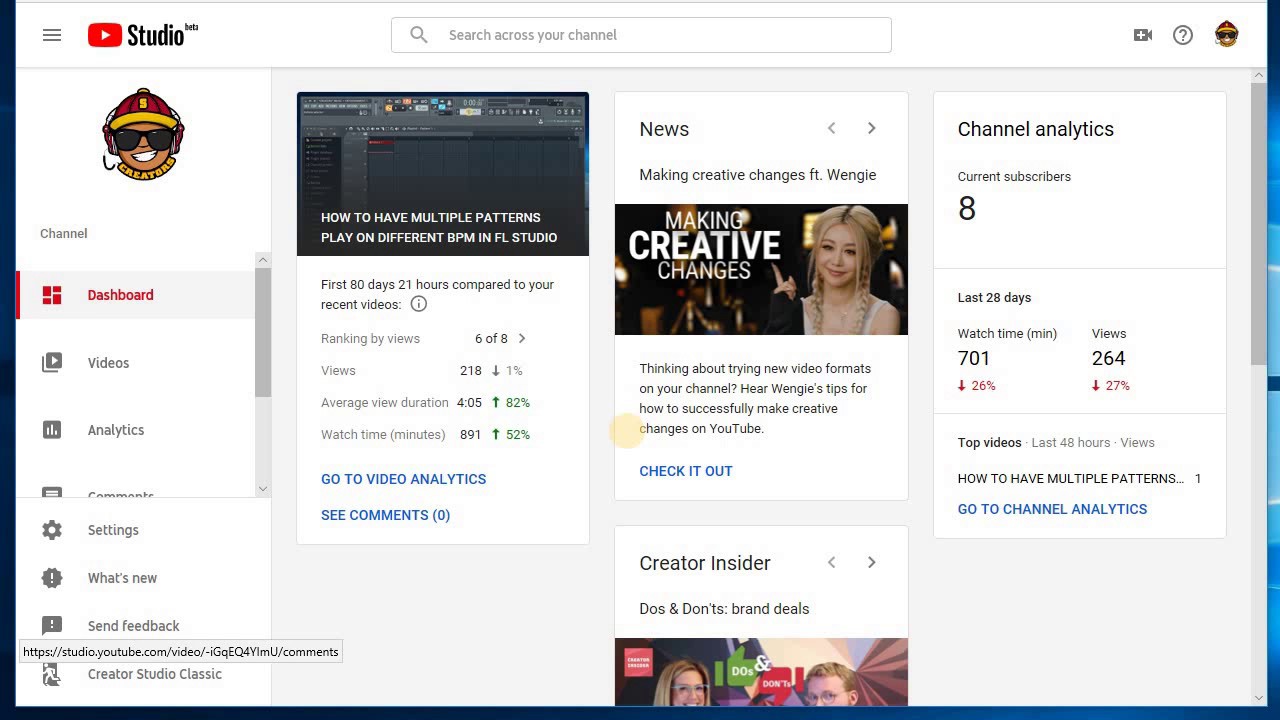This screenshot has height=720, width=1280.
Task: Click the Videos library icon
Action: tap(52, 363)
